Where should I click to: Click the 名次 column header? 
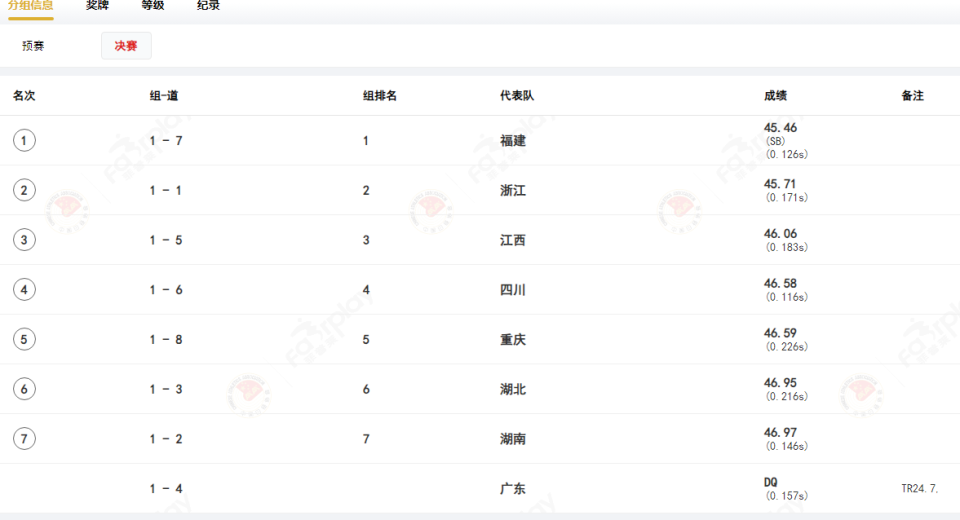point(24,96)
